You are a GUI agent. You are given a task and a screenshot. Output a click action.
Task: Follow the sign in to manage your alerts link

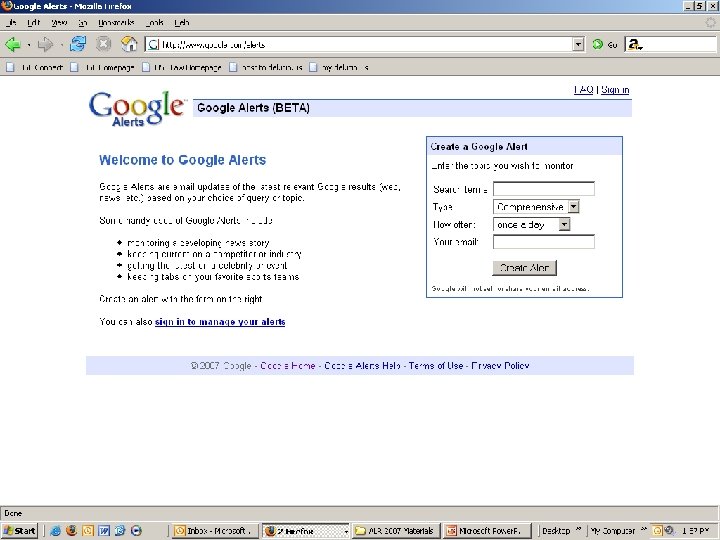point(220,321)
